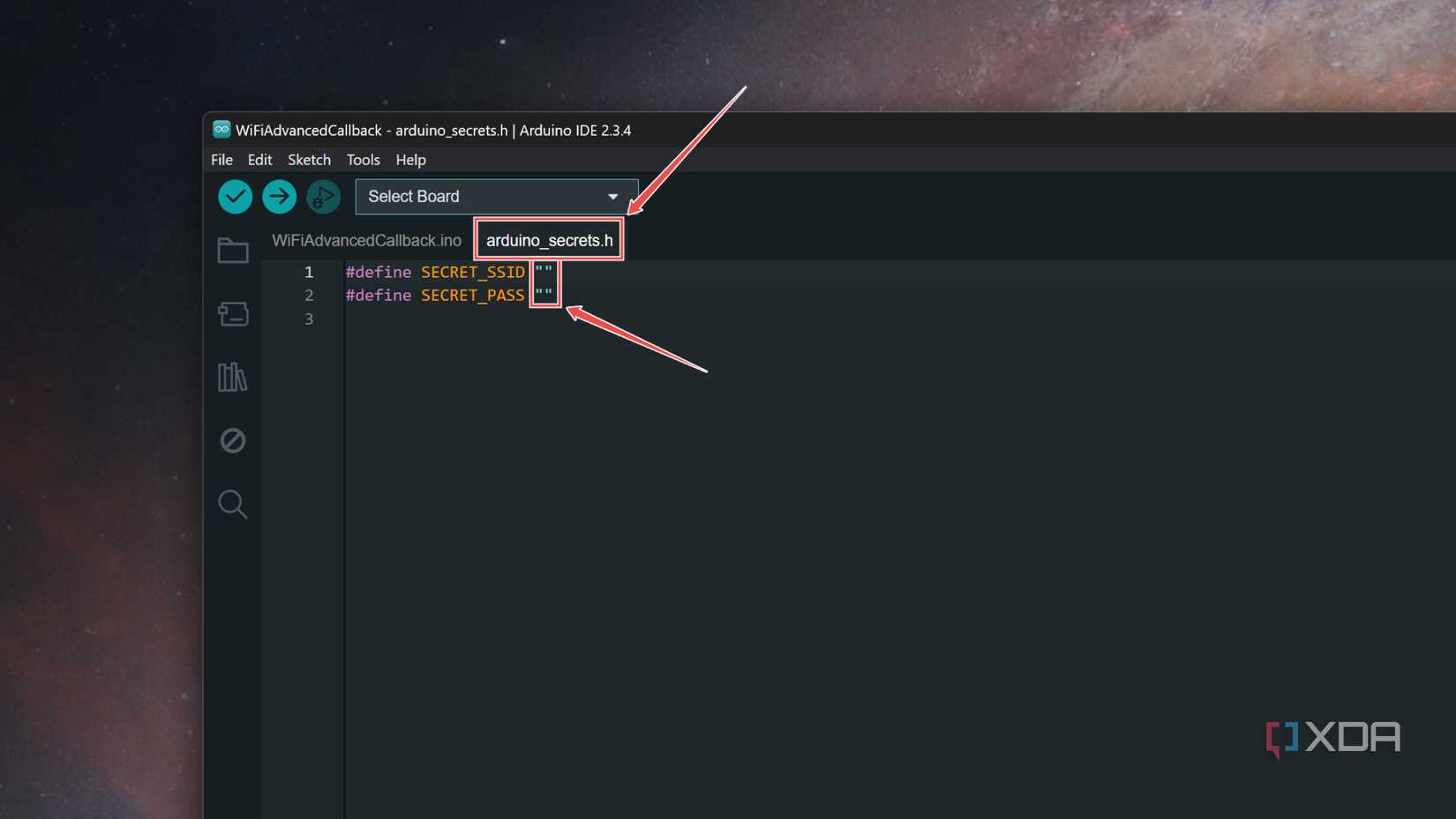Open the File menu
The height and width of the screenshot is (819, 1456).
(x=221, y=160)
